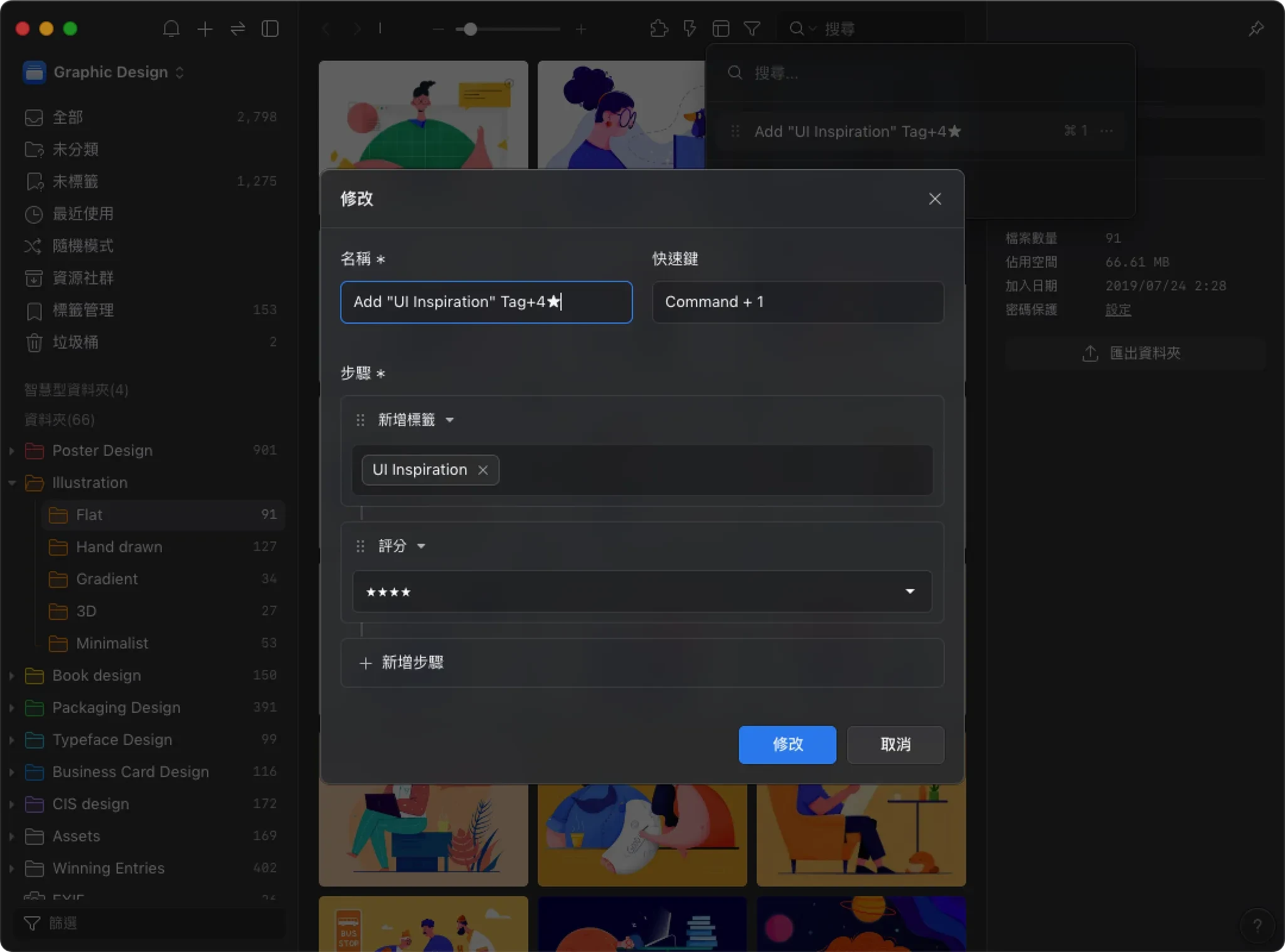Click the 快速鍵 Command + 1 field

click(x=797, y=302)
